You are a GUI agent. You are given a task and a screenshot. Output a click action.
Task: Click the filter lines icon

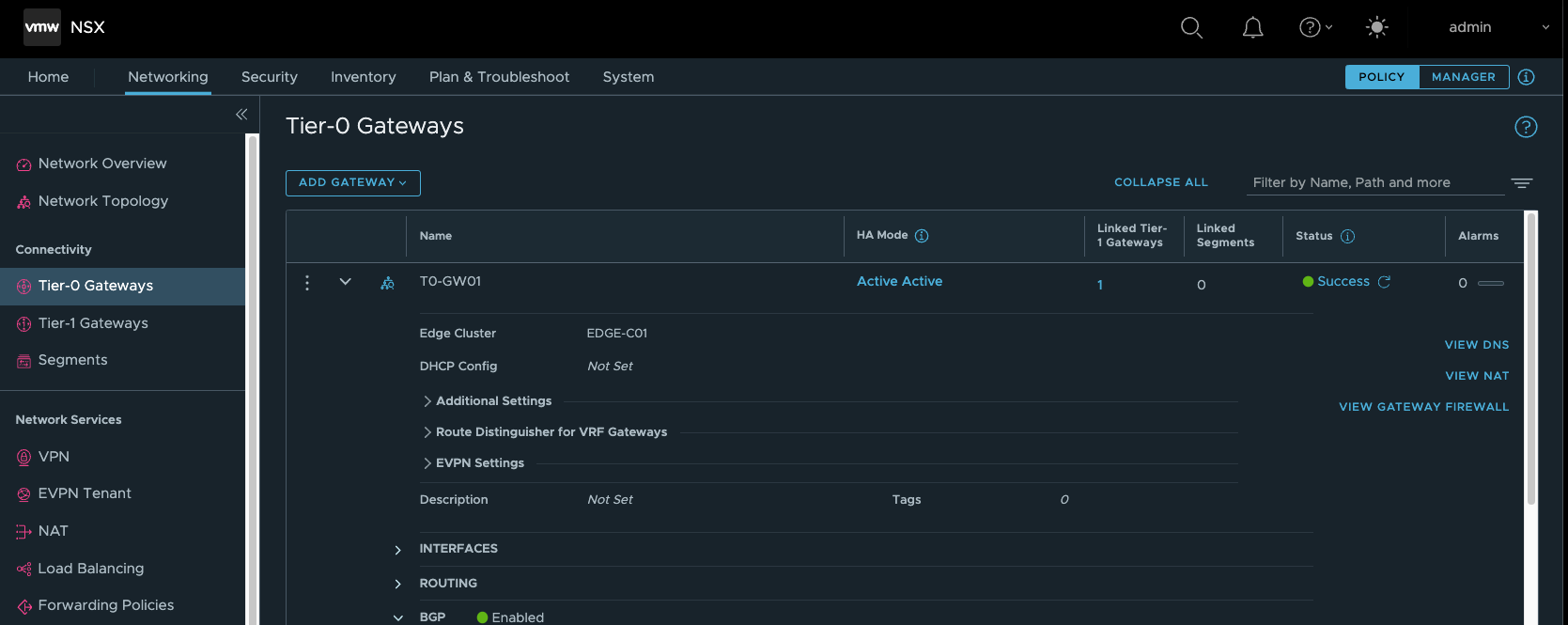coord(1522,182)
